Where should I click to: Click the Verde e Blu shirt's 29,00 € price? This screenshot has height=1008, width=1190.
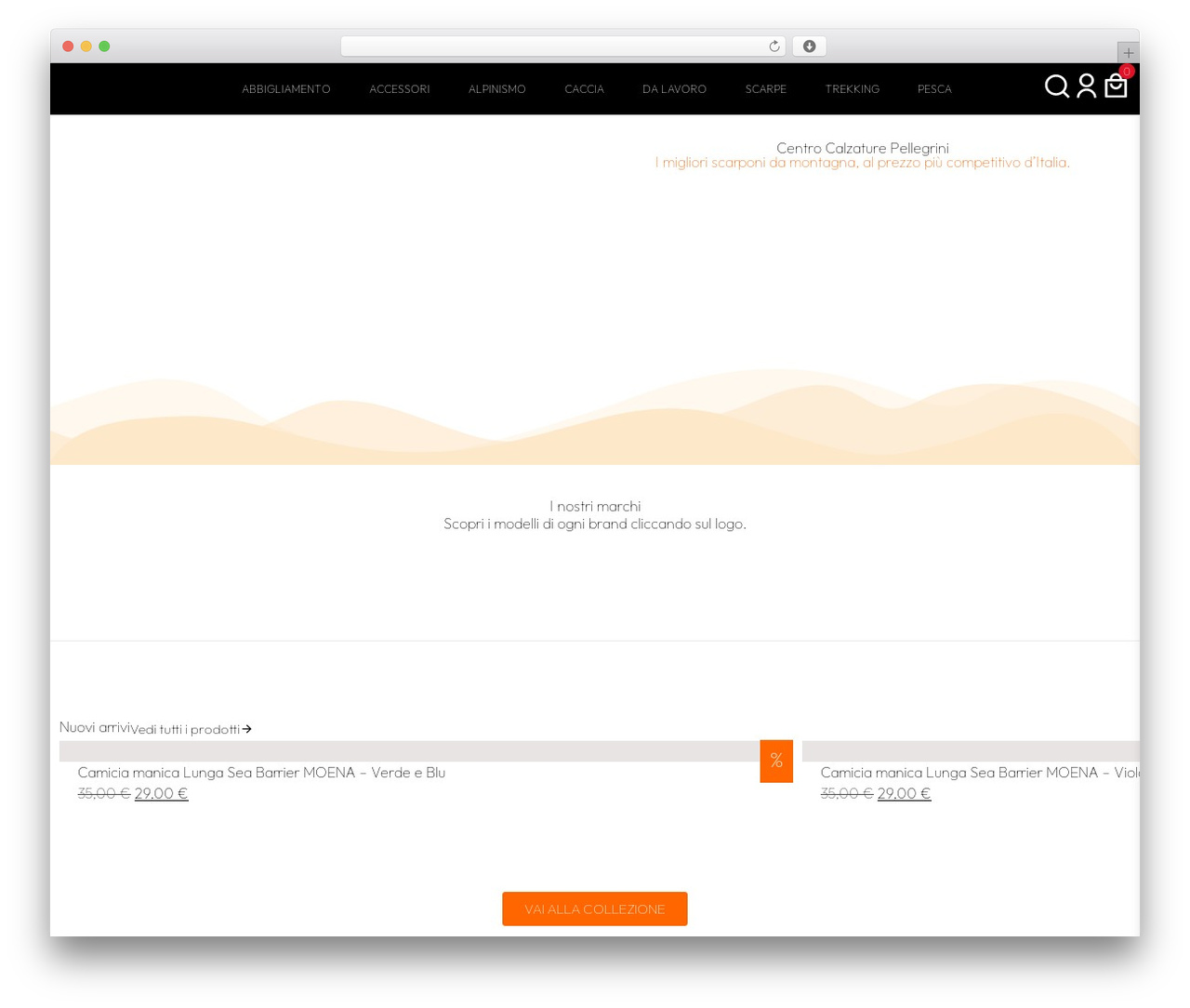pos(162,794)
